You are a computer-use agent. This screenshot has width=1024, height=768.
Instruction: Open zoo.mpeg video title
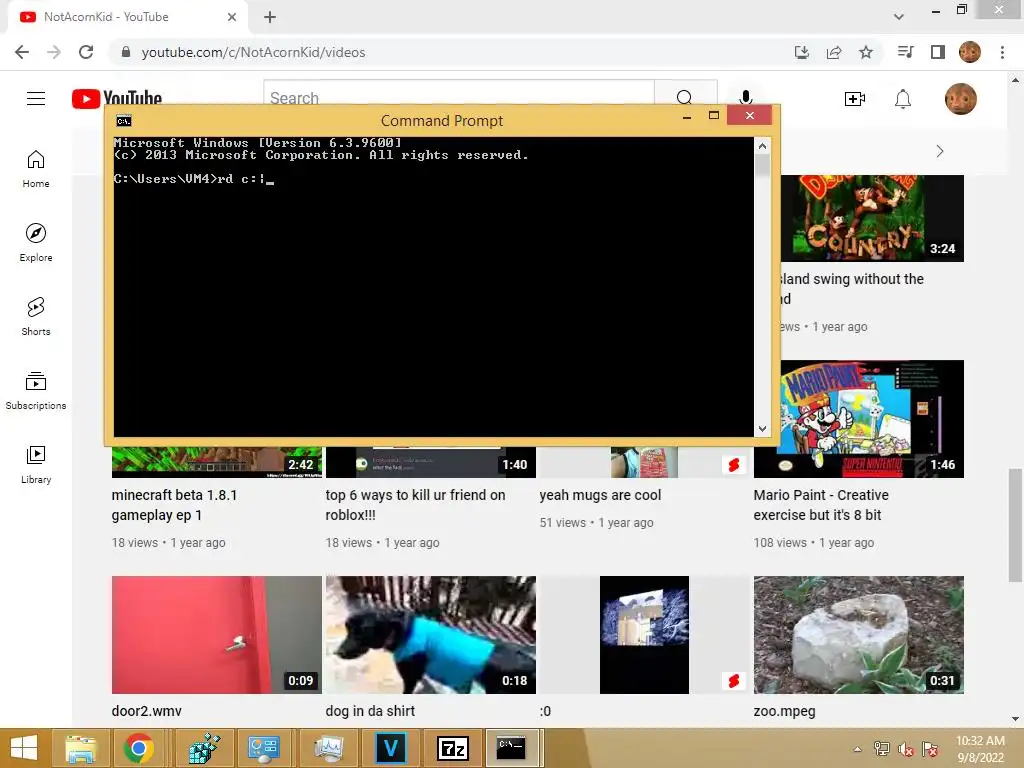pos(784,711)
